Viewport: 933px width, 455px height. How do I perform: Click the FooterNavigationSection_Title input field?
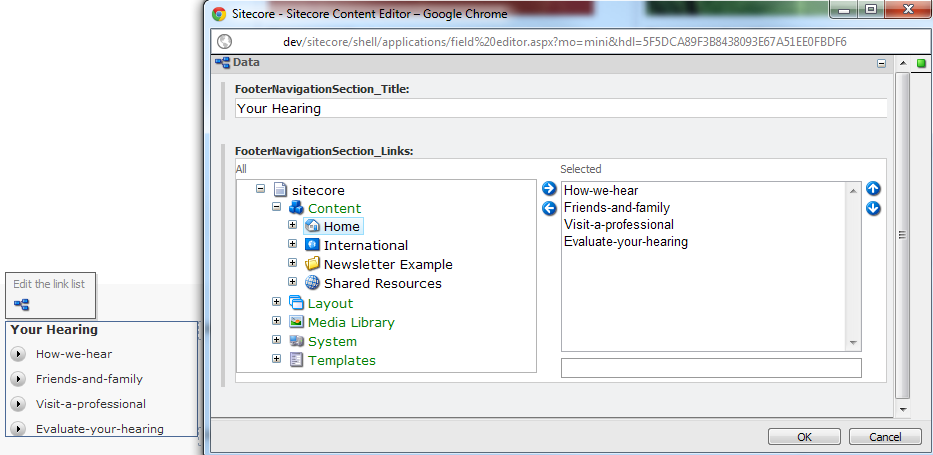pos(561,108)
